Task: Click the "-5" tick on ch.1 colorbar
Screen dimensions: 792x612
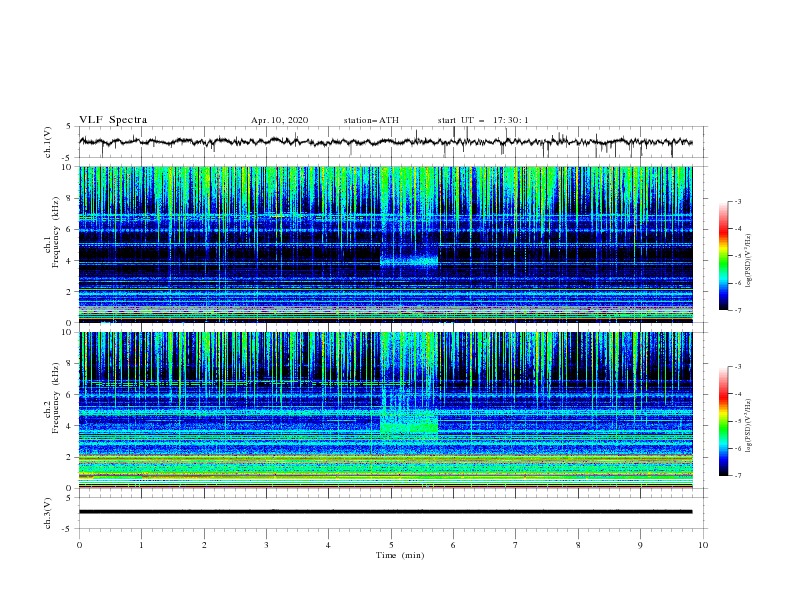Action: 737,256
